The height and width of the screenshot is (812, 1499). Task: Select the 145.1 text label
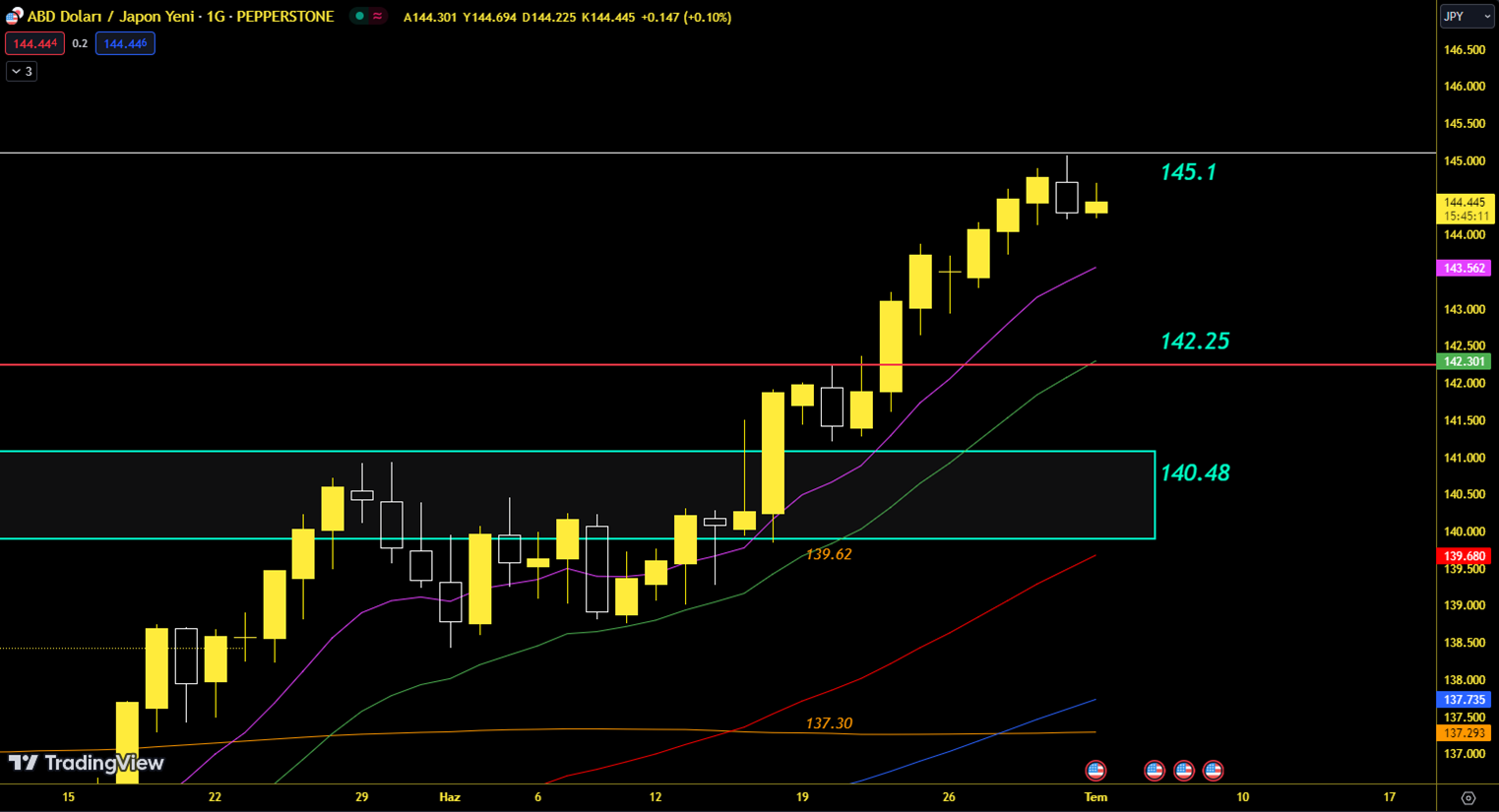(1188, 172)
